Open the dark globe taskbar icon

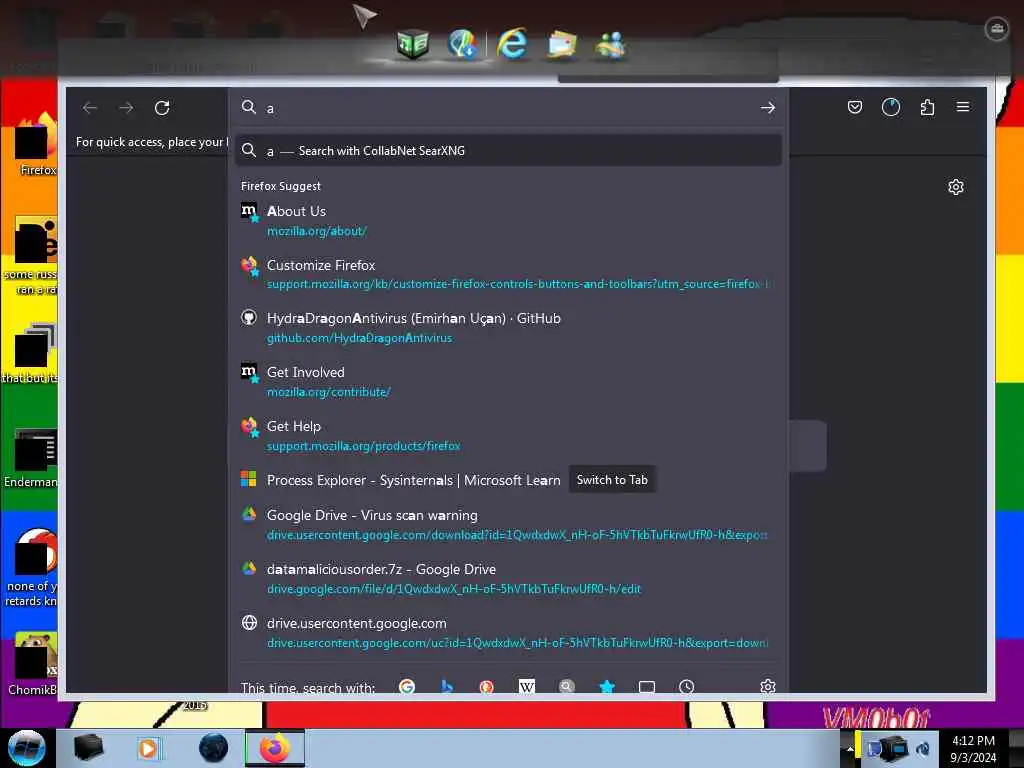(x=214, y=748)
